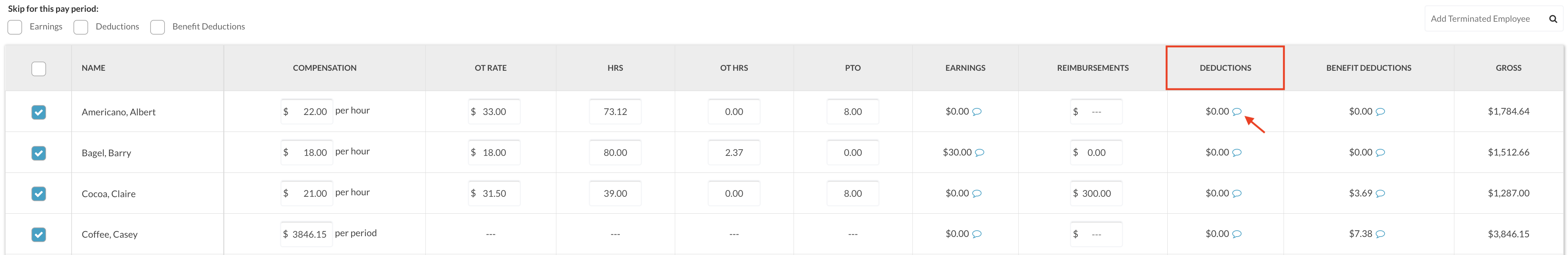Screen dimensions: 1568x255
Task: Check the skip Benefit Deductions box
Action: (x=158, y=27)
